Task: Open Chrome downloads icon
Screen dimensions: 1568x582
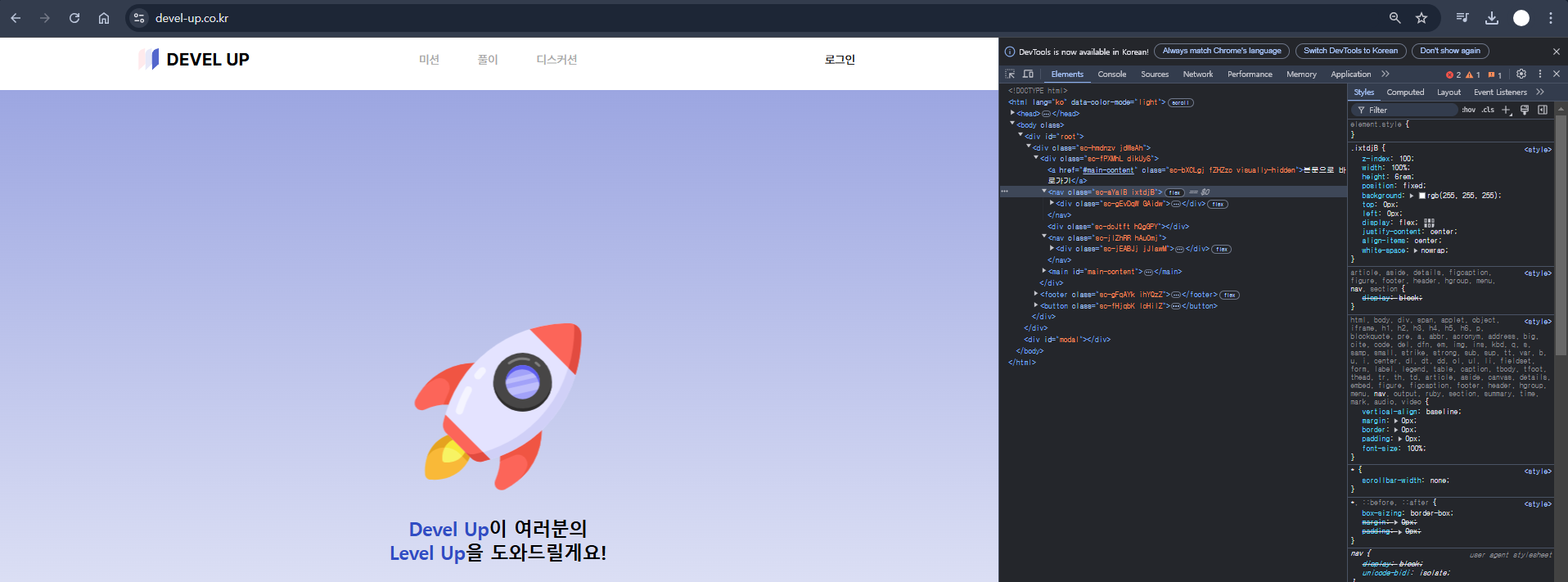Action: tap(1492, 18)
